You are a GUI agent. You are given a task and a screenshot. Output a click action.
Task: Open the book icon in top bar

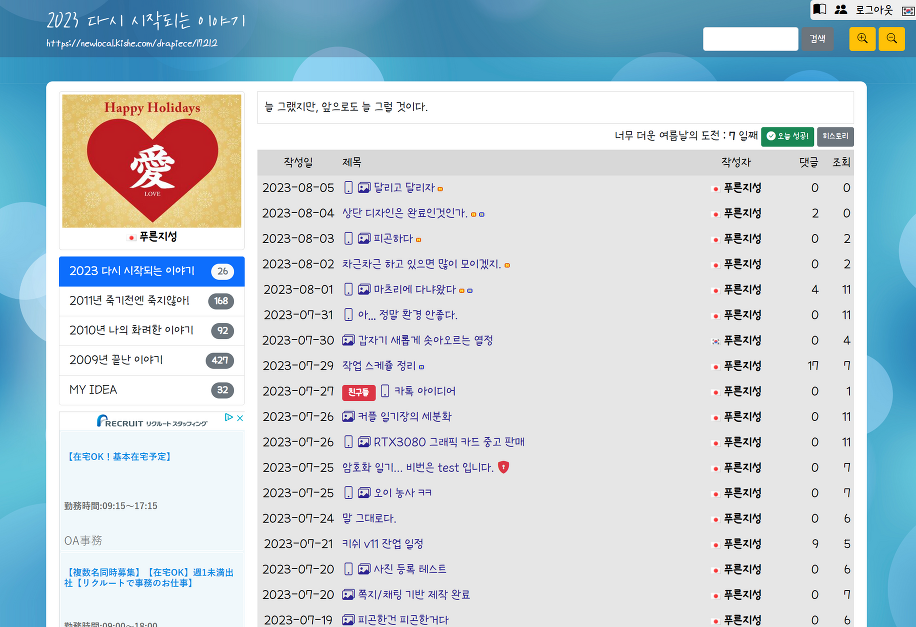pos(820,9)
